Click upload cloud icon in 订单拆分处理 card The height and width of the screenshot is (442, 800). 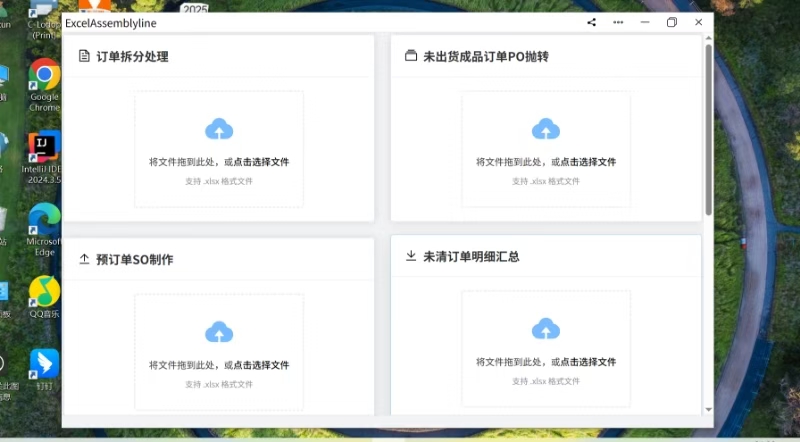coord(219,129)
